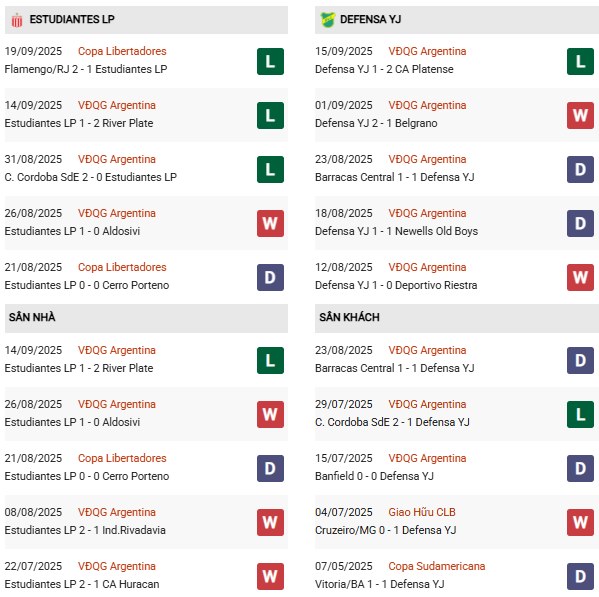Open Copa Sudamericana competition link
This screenshot has width=599, height=597.
pos(437,566)
